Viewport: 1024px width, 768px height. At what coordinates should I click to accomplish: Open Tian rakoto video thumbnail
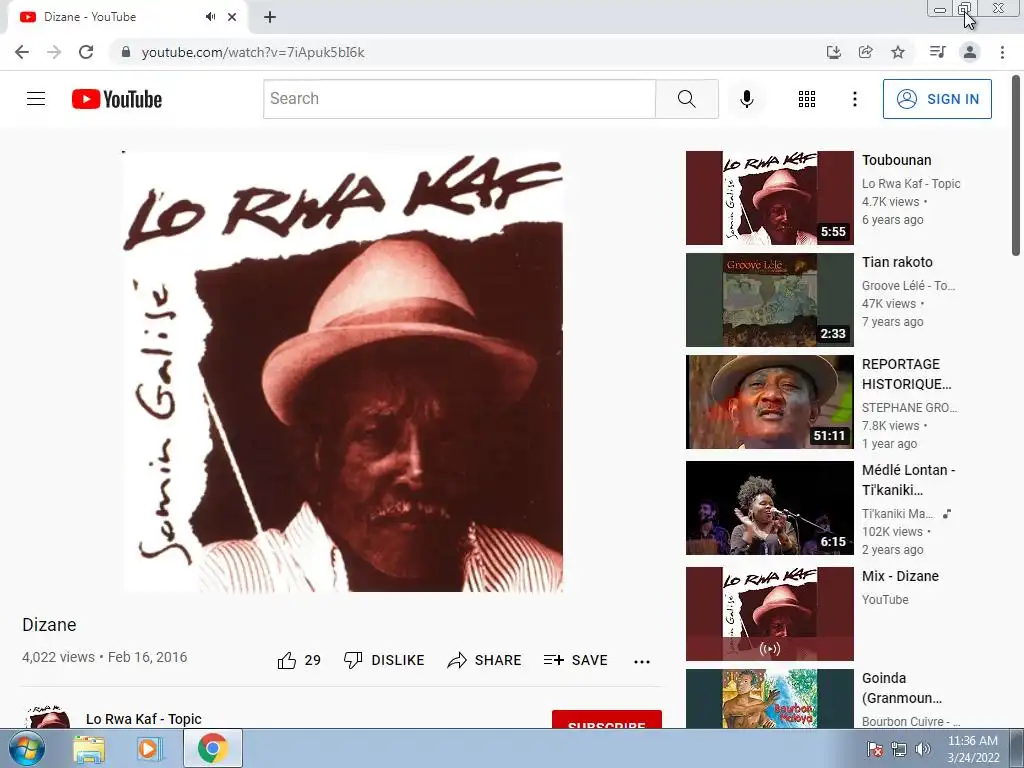(x=769, y=300)
